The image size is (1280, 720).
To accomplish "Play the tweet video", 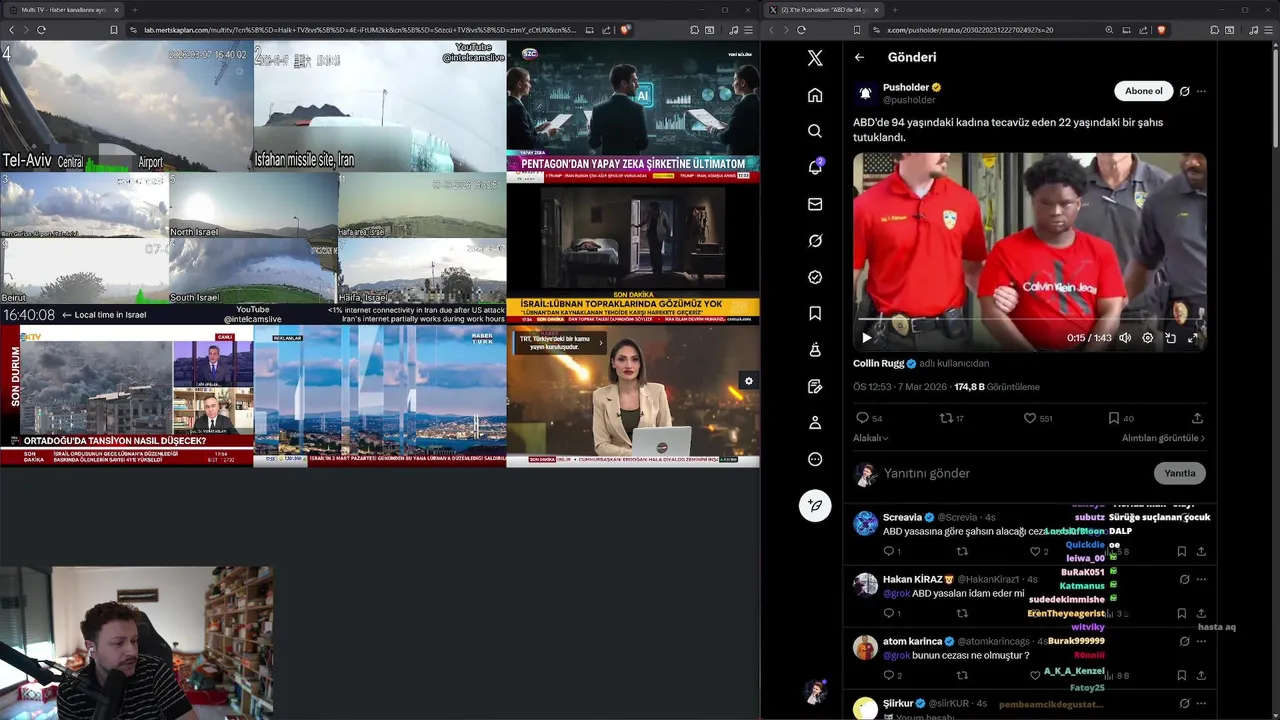I will tap(866, 338).
